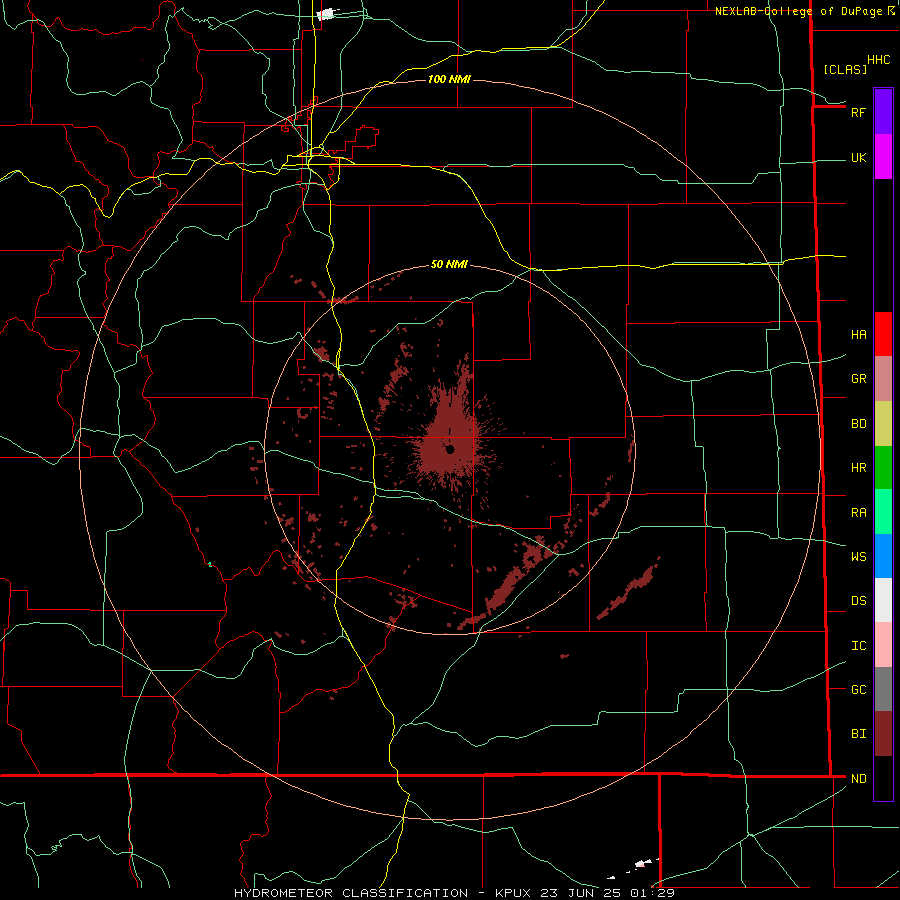Click the Hydrometeor Classification KPUX caption
900x900 pixels.
pos(455,893)
